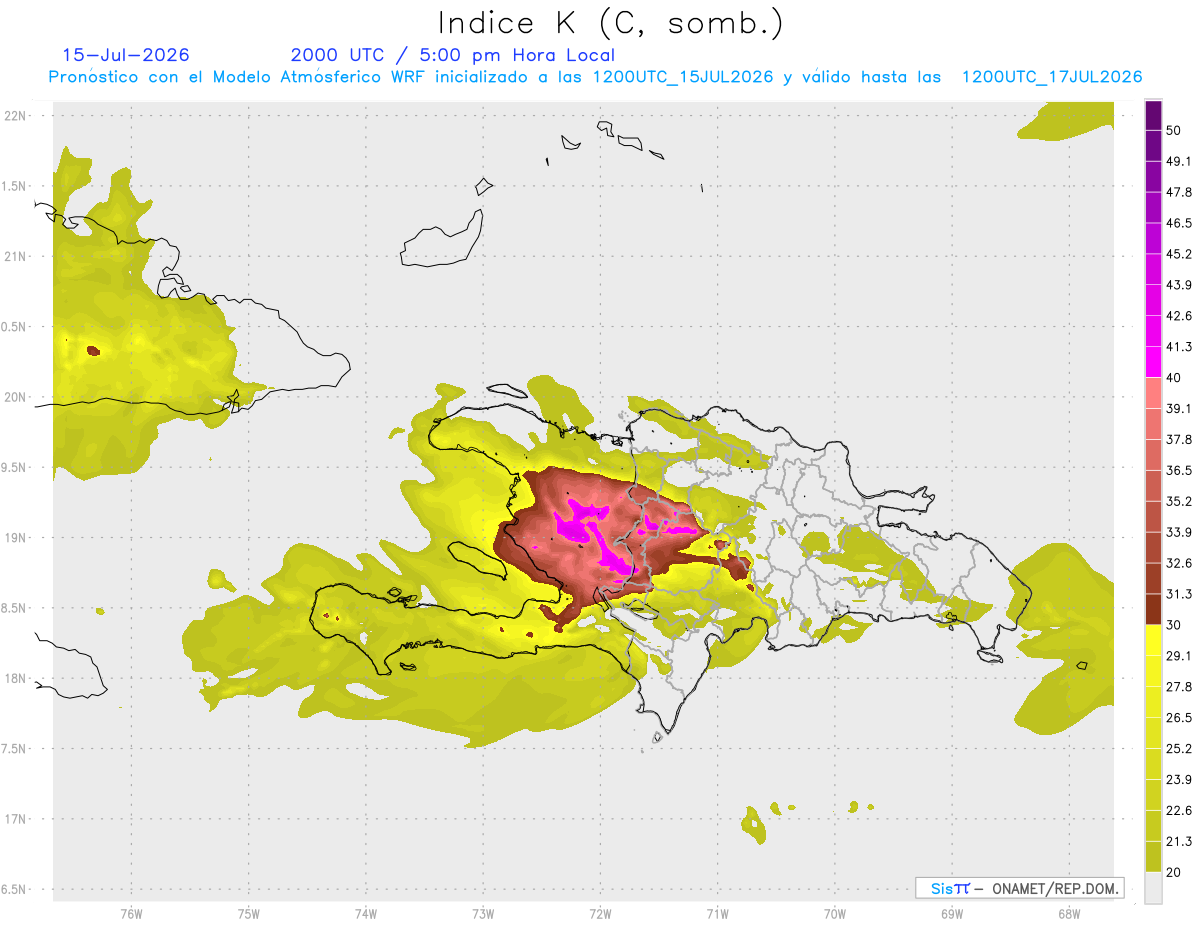1200x927 pixels.
Task: Click legend value "33.9"
Action: point(1180,532)
